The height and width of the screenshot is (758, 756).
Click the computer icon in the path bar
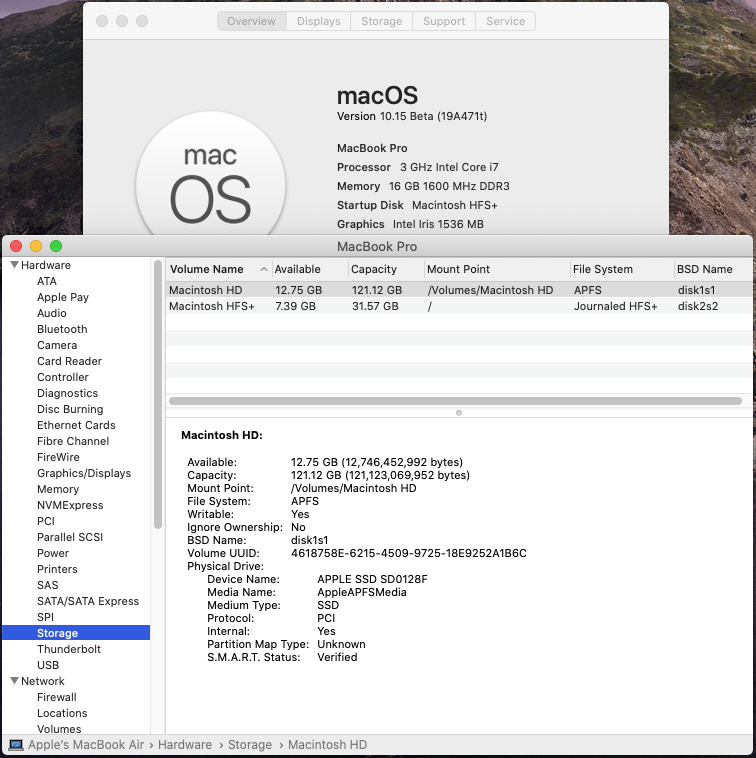tap(15, 745)
